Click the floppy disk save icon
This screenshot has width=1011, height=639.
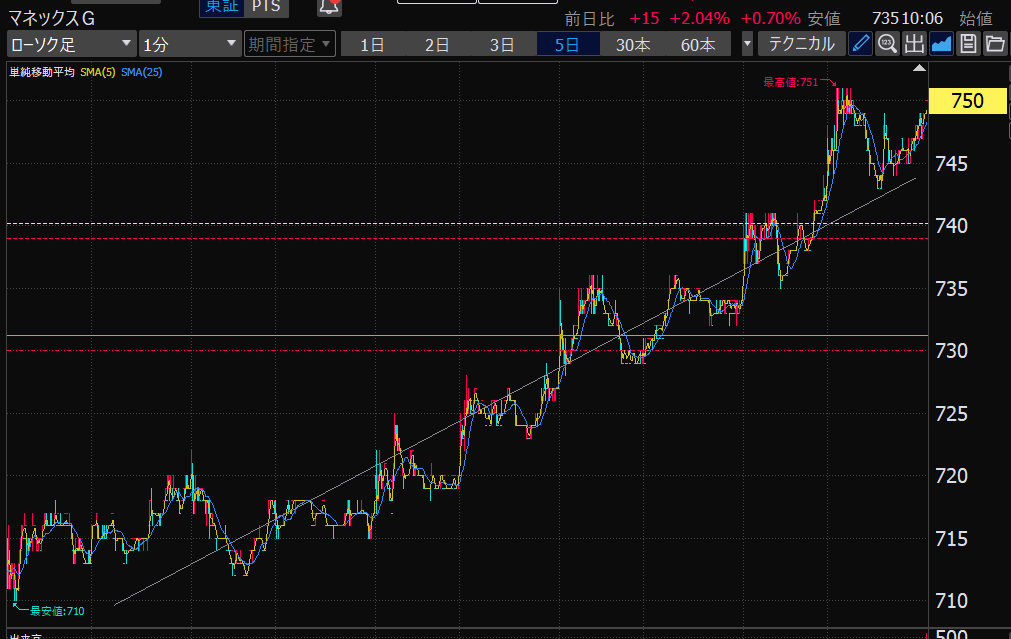[x=968, y=44]
